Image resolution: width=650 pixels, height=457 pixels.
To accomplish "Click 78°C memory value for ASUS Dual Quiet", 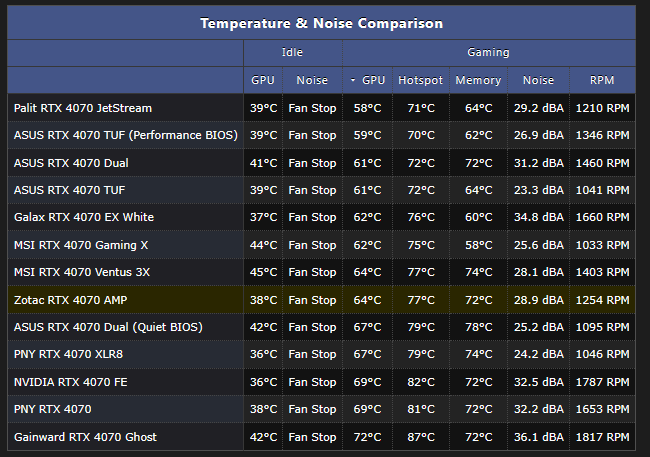I will (x=478, y=327).
